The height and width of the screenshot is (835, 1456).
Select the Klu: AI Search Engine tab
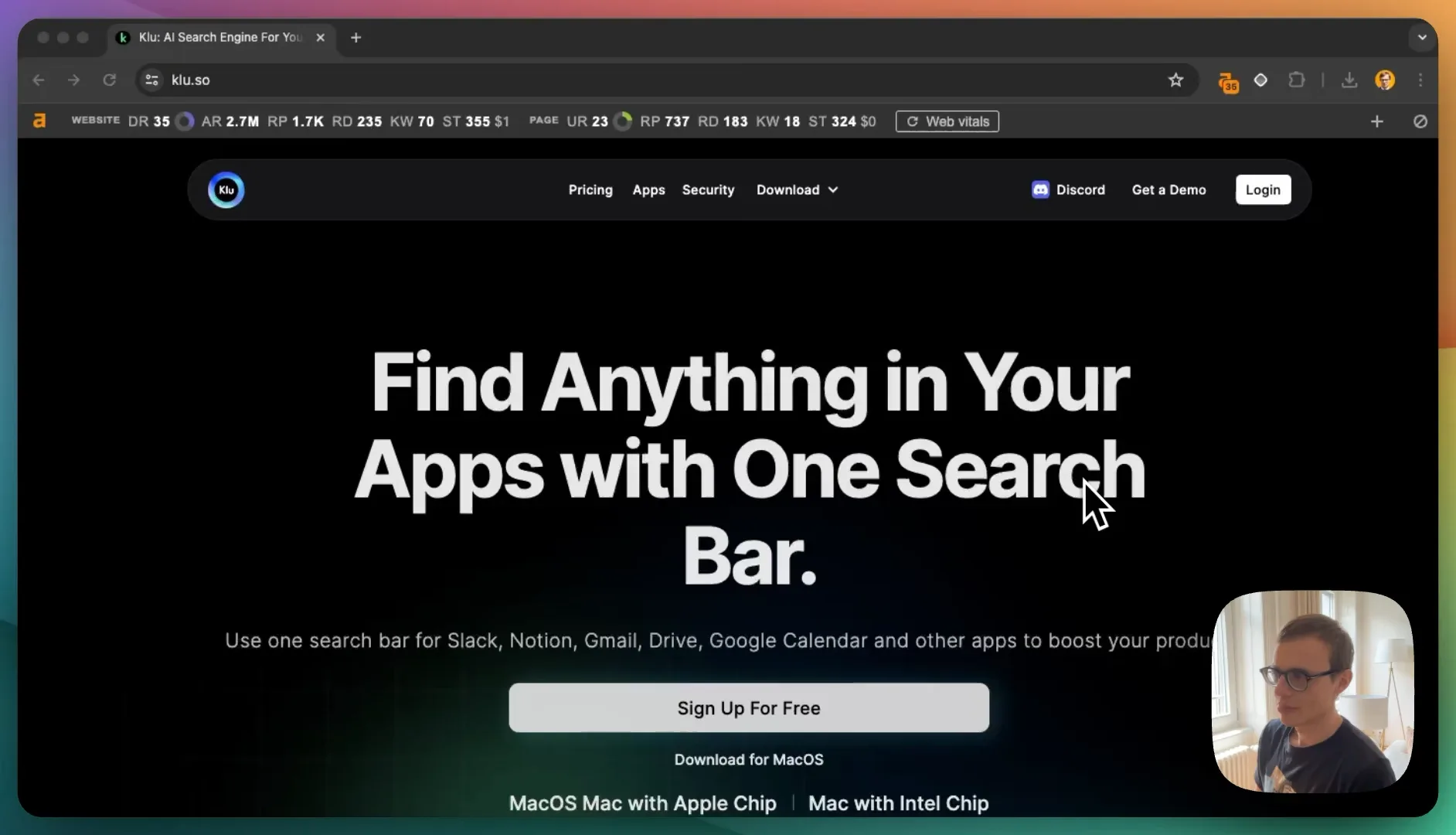pyautogui.click(x=220, y=37)
